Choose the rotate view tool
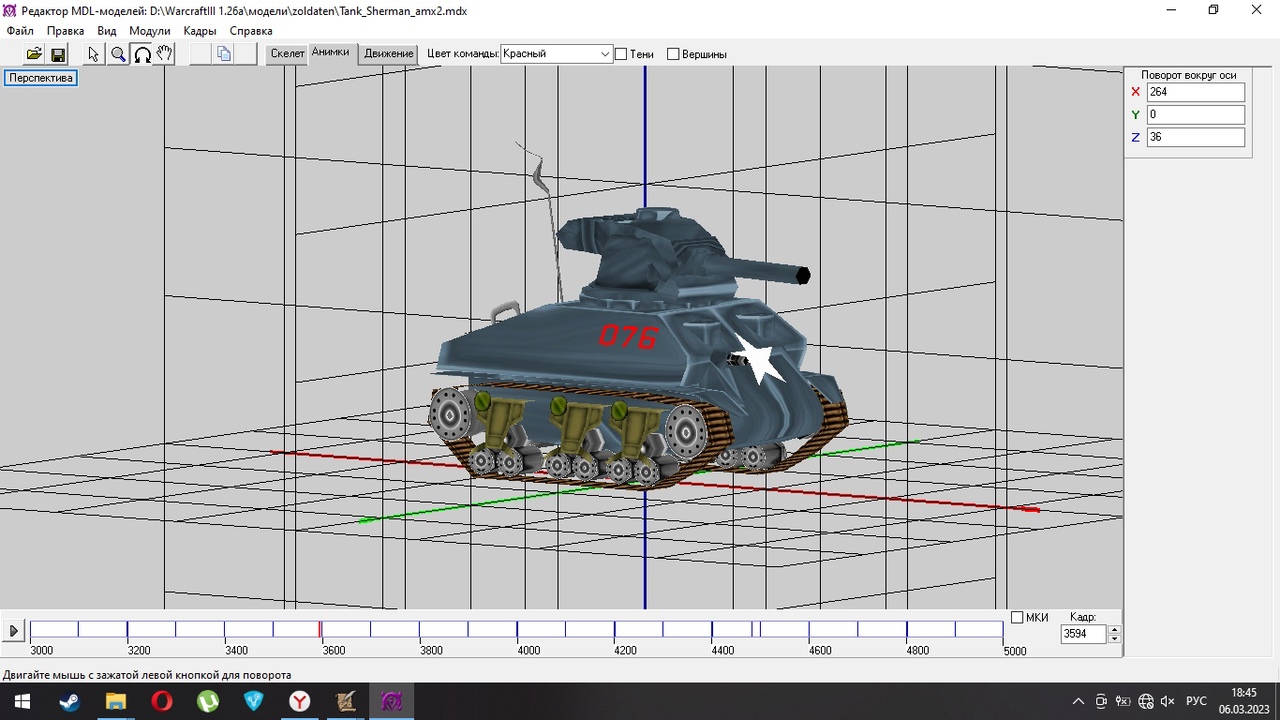 [142, 54]
